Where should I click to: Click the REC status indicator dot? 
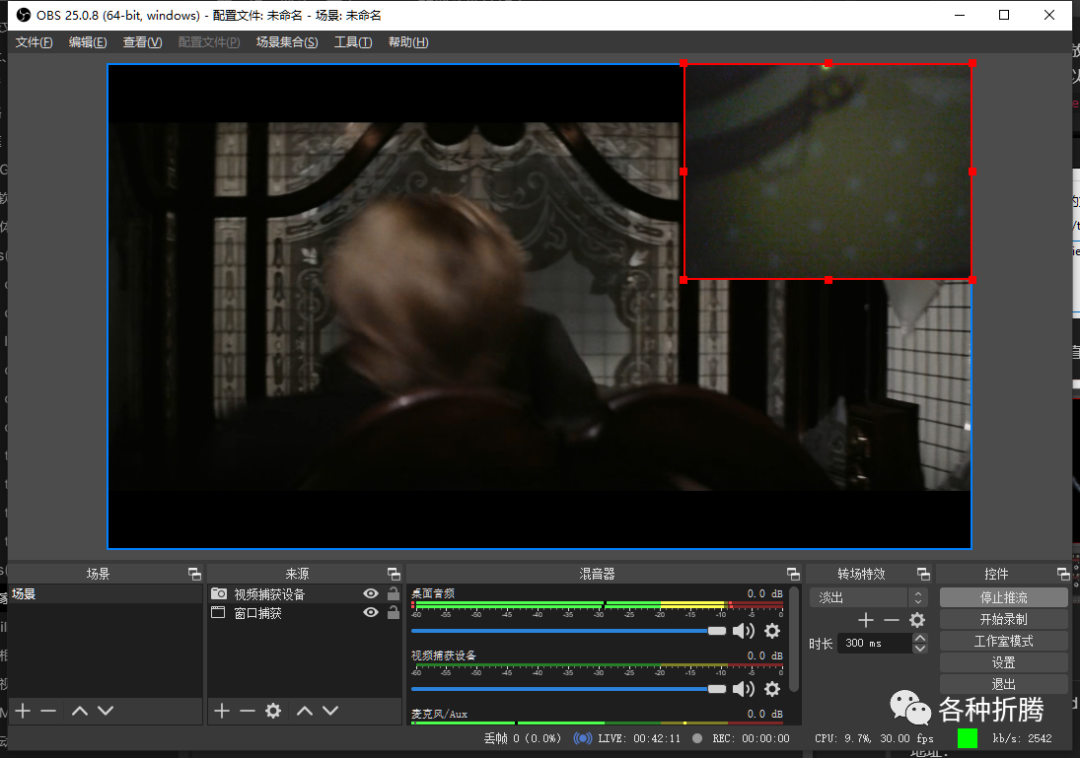pos(697,738)
